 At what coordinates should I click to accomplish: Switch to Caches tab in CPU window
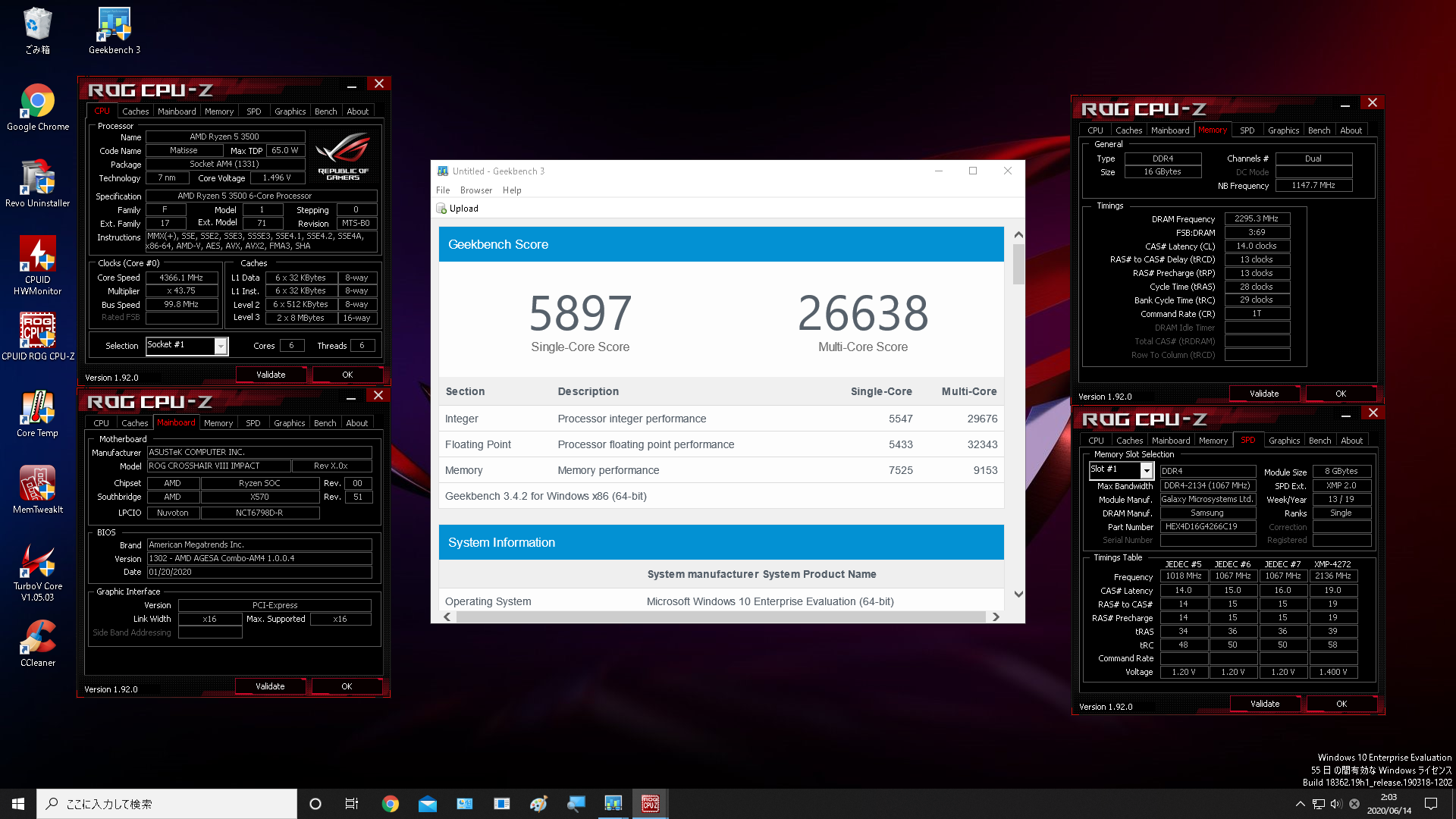(x=136, y=111)
